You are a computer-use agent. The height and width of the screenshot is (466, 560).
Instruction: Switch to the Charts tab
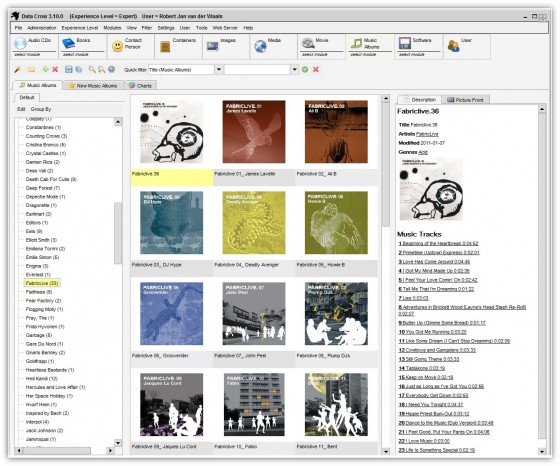click(140, 86)
